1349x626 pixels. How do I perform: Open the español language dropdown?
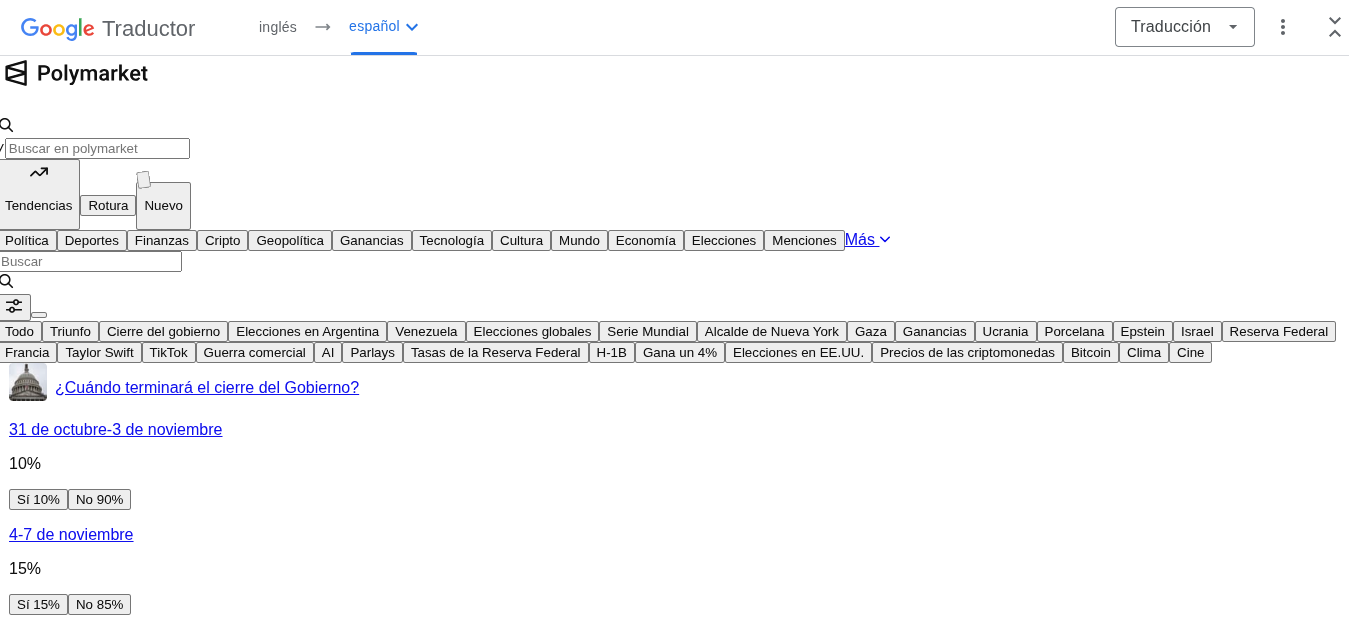pos(384,27)
